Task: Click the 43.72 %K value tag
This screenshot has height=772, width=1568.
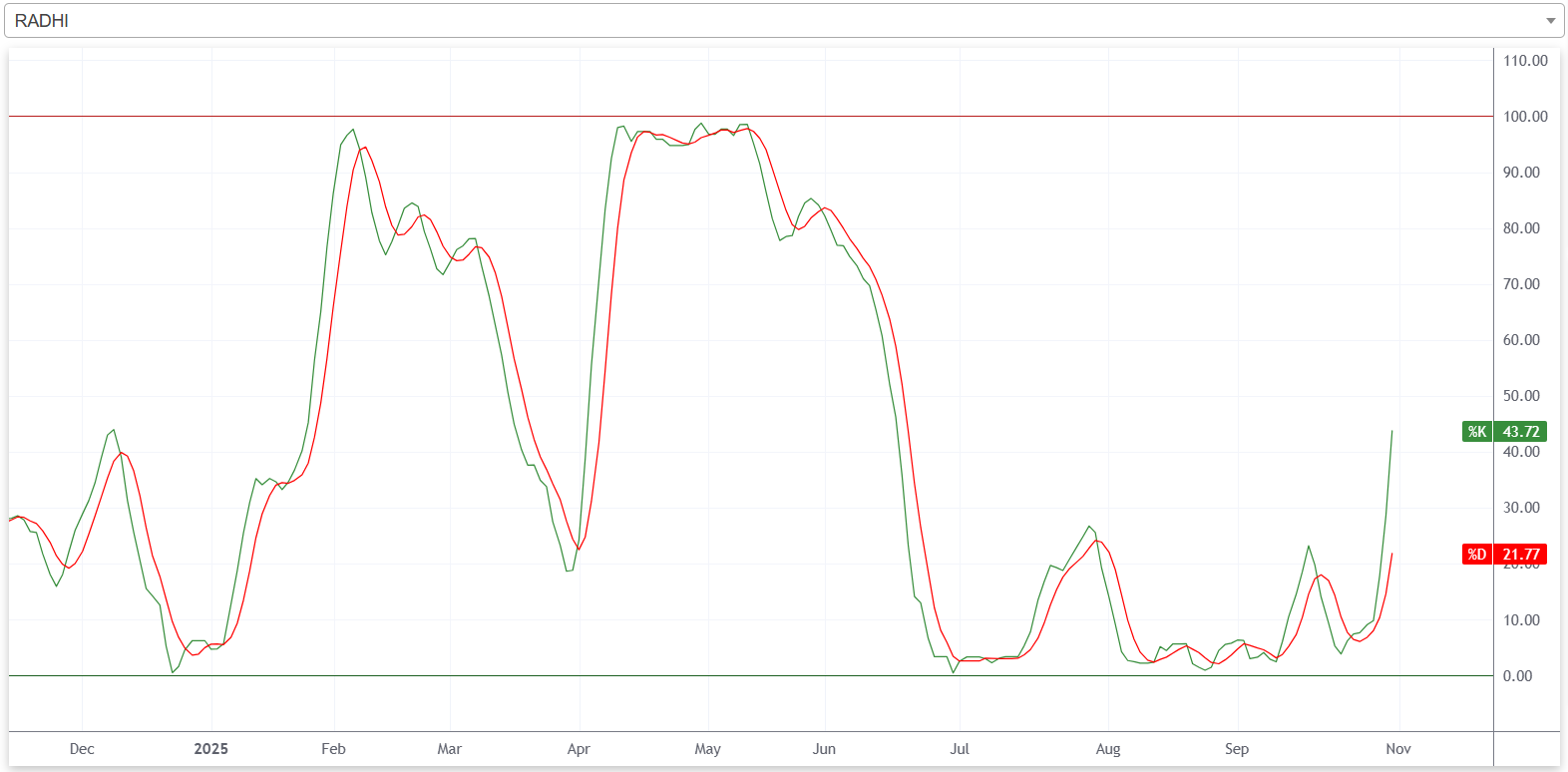Action: click(1520, 432)
